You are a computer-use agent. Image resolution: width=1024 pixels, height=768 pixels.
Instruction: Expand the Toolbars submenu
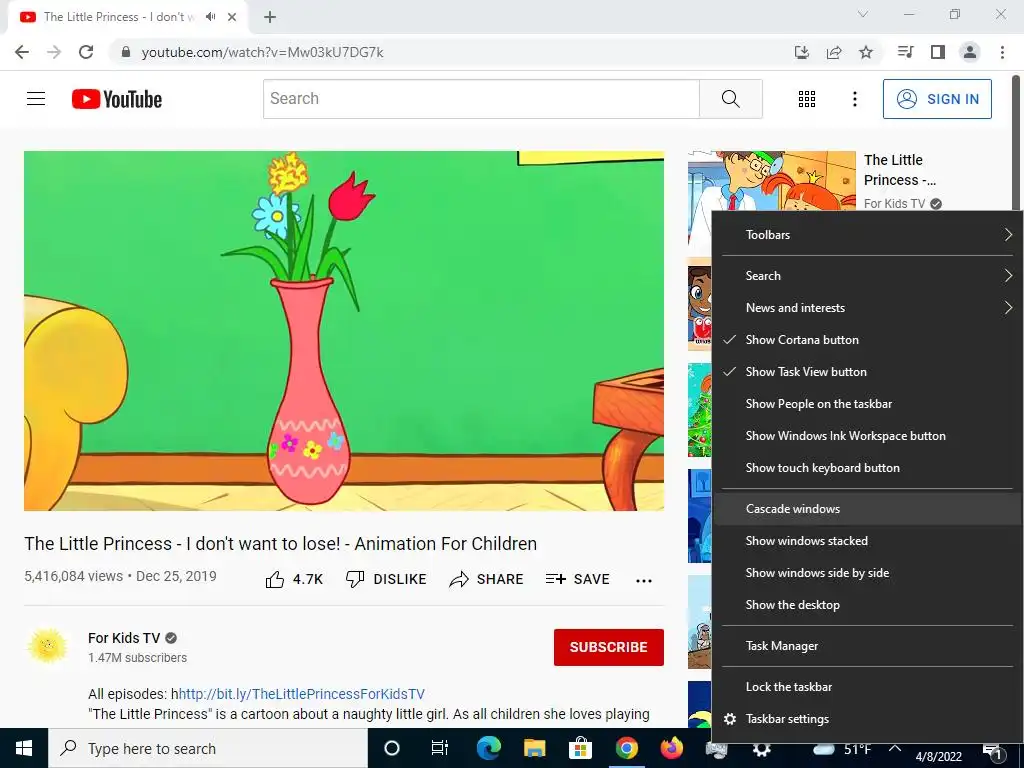click(867, 234)
